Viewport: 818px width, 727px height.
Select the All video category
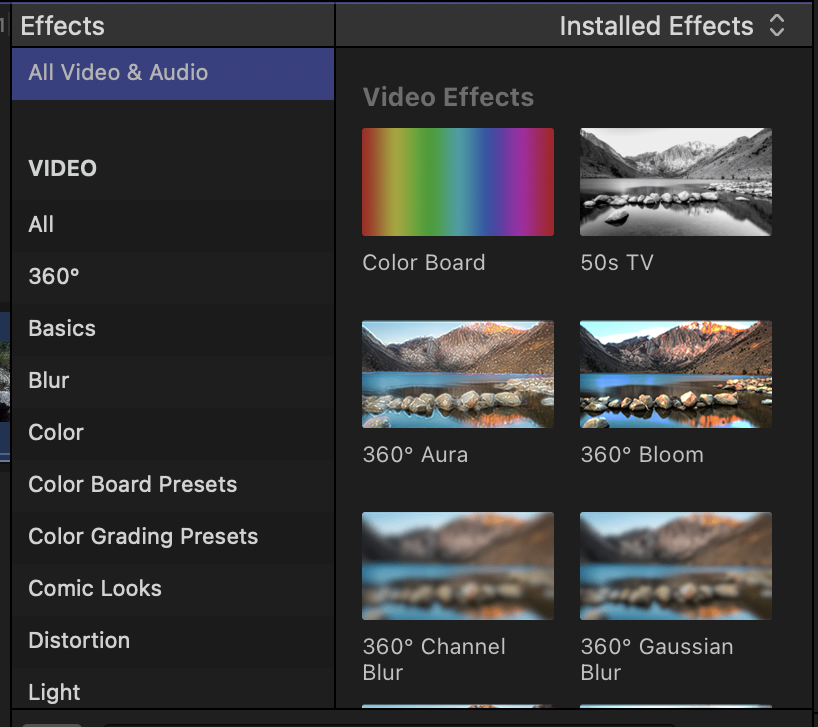tap(173, 225)
